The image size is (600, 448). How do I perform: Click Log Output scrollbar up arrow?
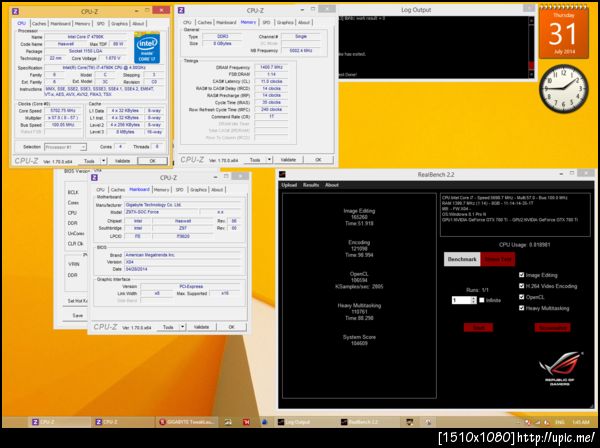(x=531, y=20)
